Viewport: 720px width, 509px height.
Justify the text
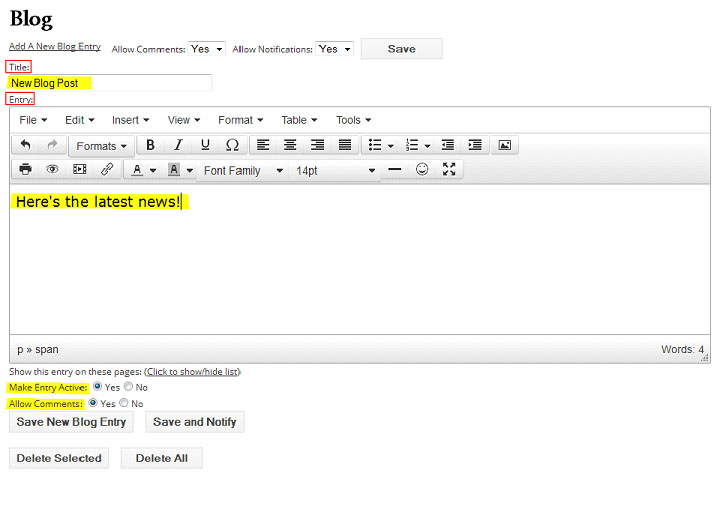pos(345,145)
